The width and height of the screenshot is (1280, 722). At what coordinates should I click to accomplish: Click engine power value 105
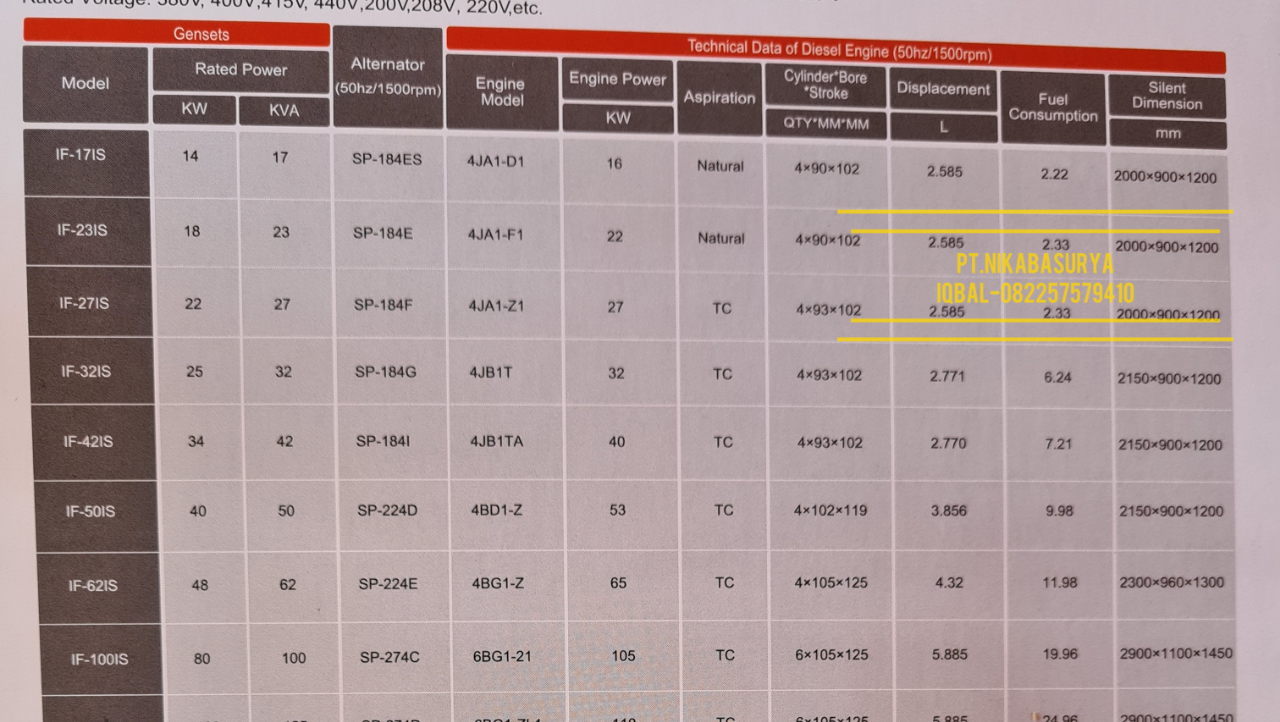(623, 656)
